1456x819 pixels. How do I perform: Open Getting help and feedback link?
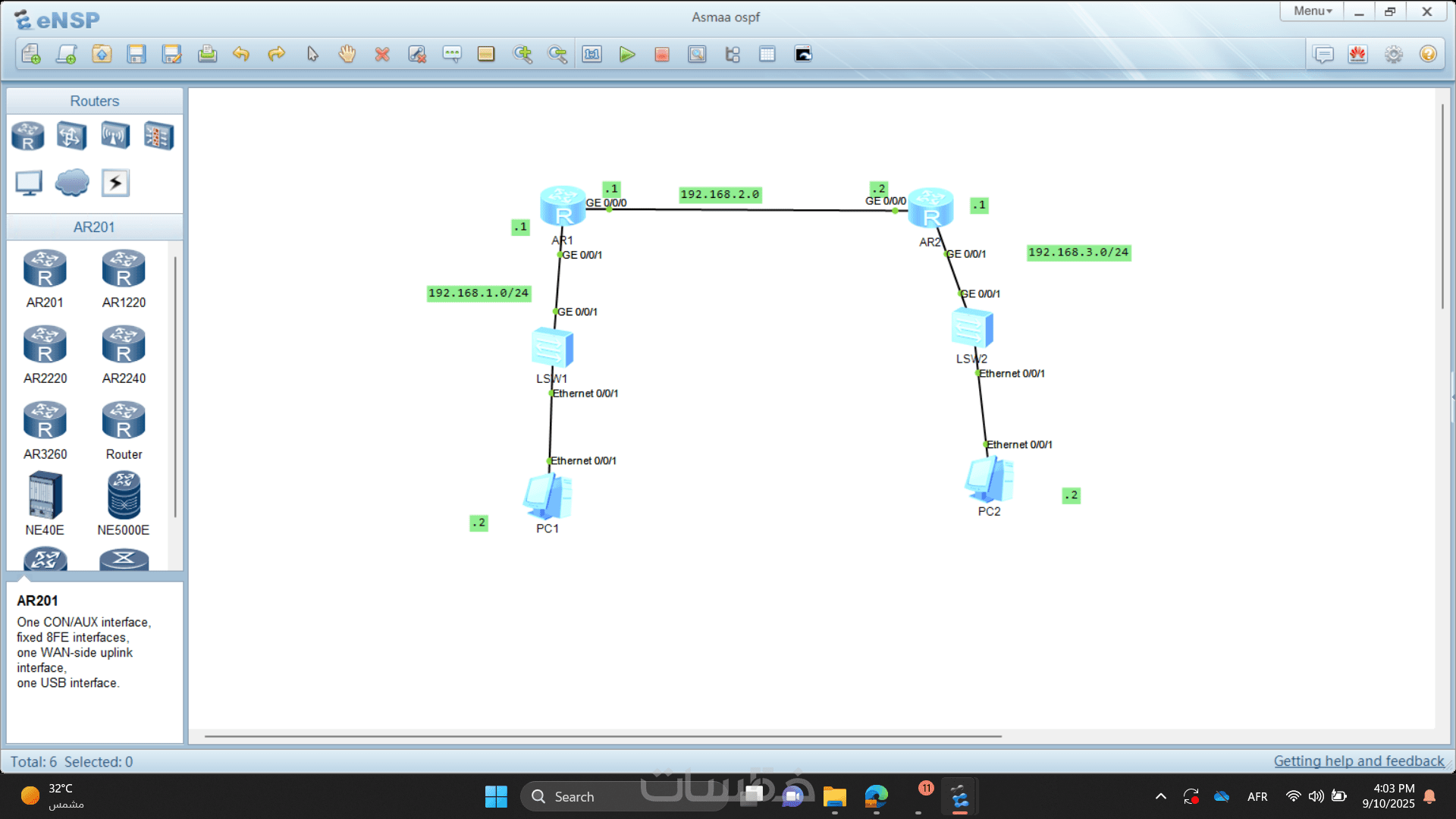(1358, 761)
